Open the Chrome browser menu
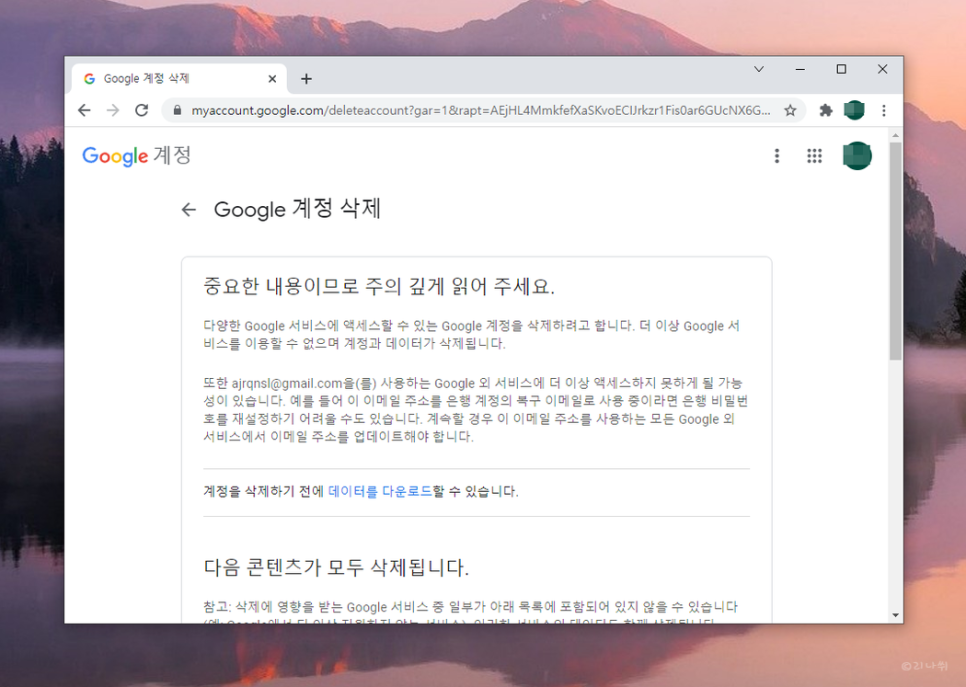 [x=884, y=111]
